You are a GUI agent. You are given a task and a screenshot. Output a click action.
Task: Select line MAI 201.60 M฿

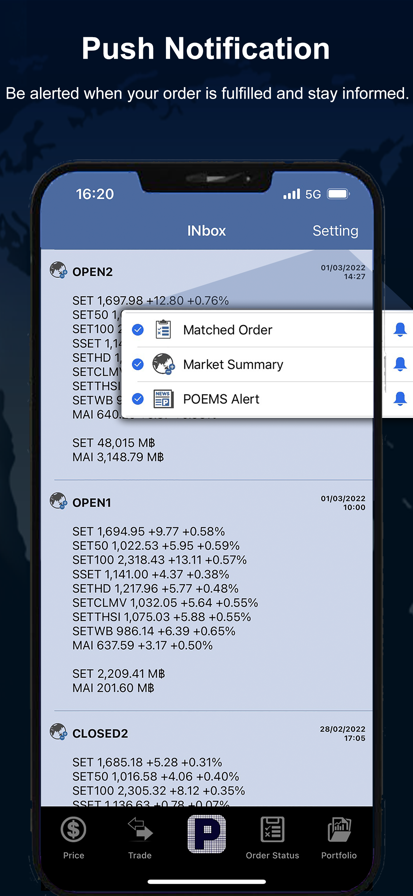(113, 688)
